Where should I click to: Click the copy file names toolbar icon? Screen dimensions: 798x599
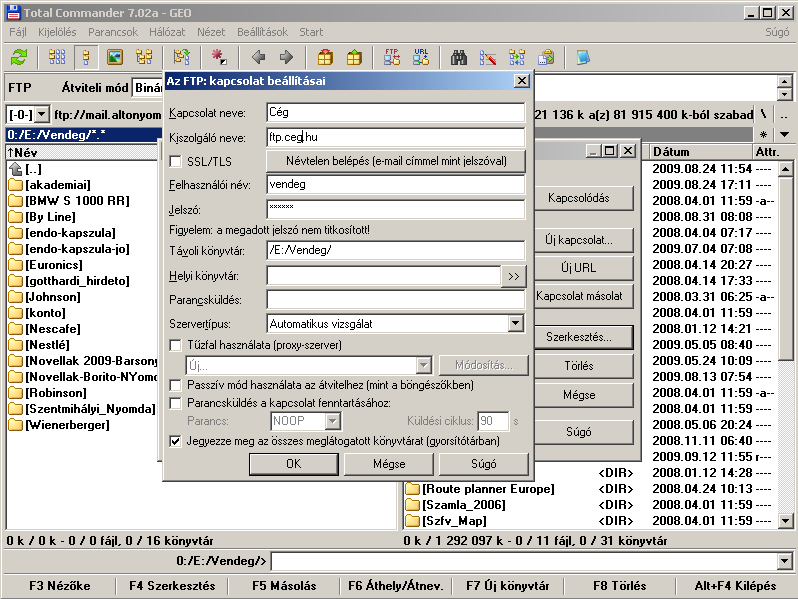546,57
